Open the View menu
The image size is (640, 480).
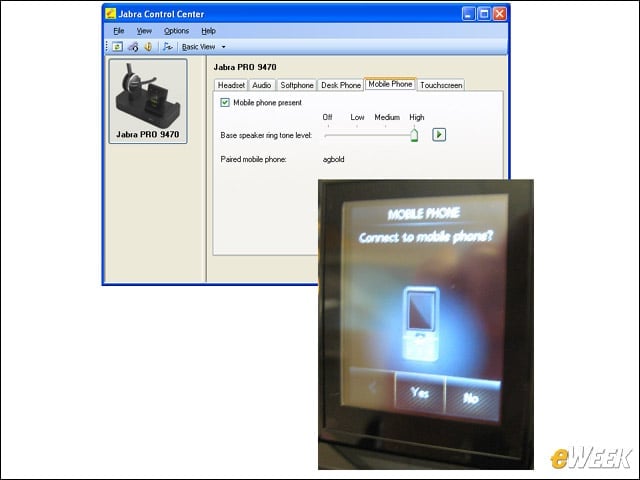[144, 31]
